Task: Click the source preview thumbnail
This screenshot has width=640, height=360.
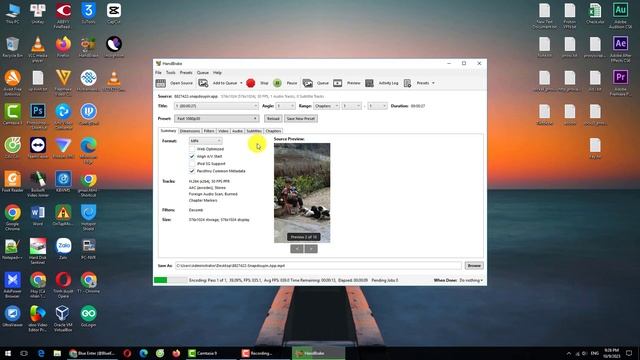Action: click(x=302, y=193)
